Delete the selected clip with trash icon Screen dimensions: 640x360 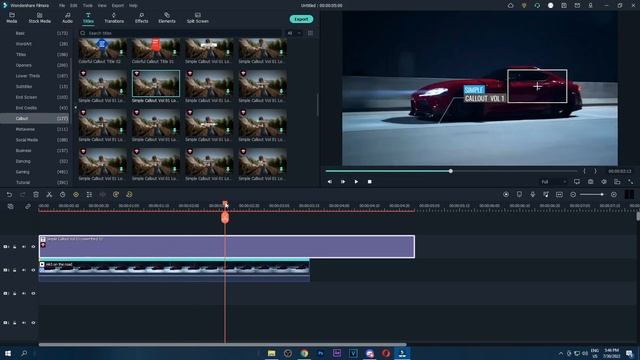[36, 195]
